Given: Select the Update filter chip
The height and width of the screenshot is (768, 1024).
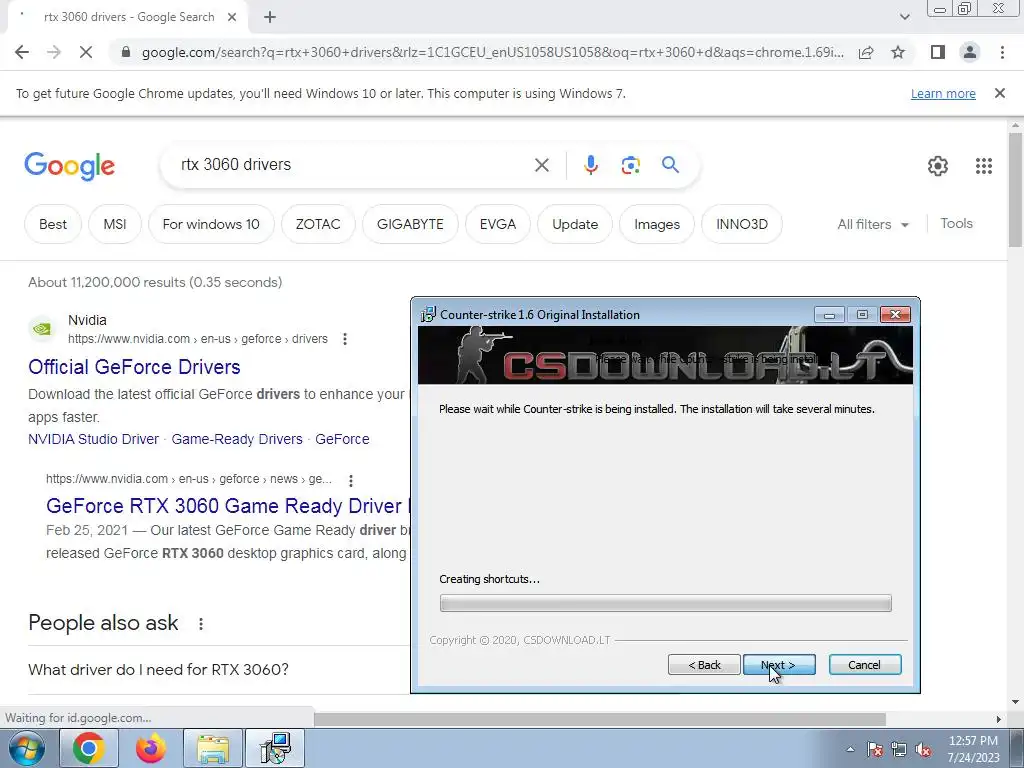Looking at the screenshot, I should pyautogui.click(x=575, y=224).
